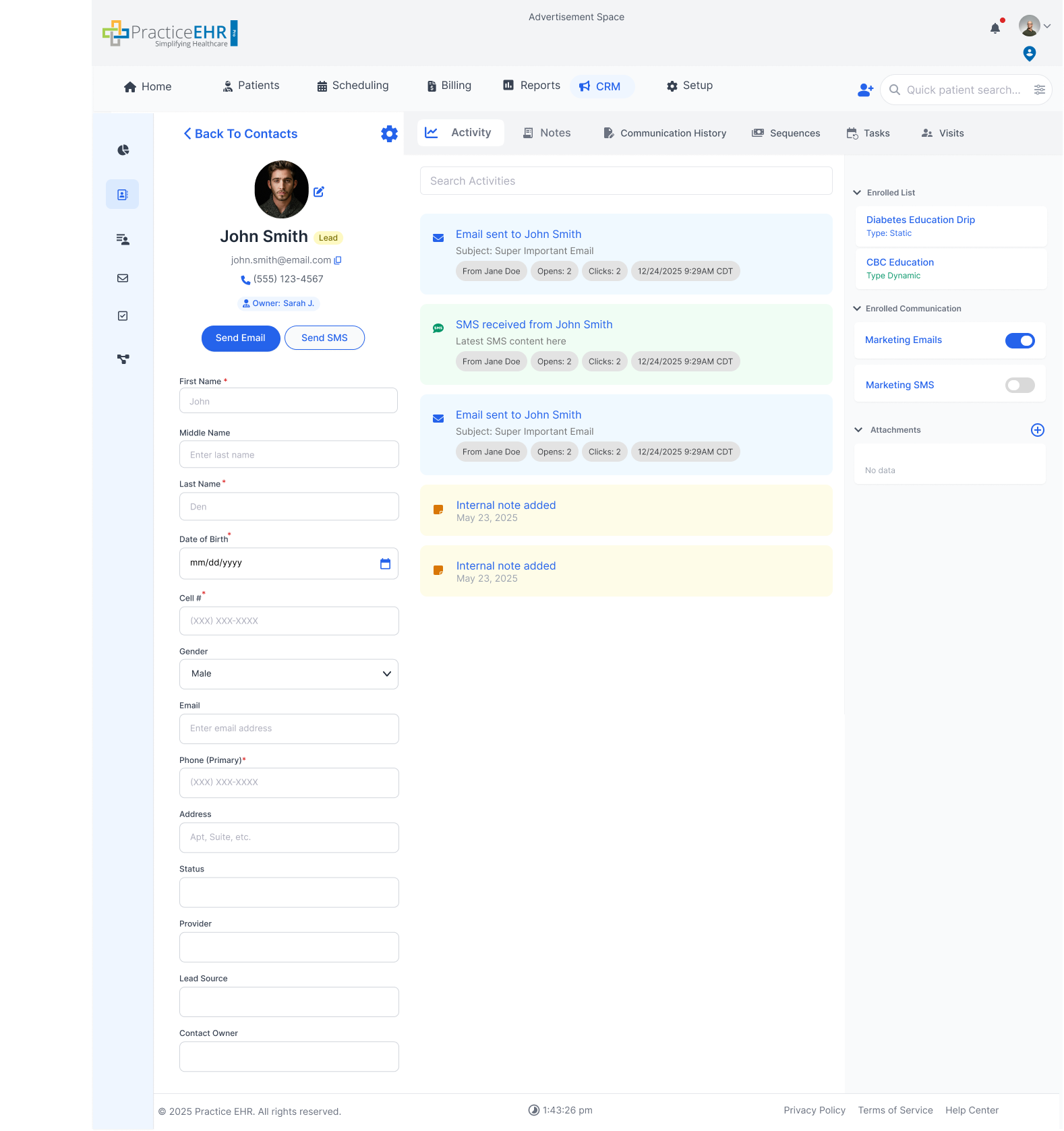The image size is (1064, 1131).
Task: Click the add attachment plus icon
Action: coord(1037,430)
